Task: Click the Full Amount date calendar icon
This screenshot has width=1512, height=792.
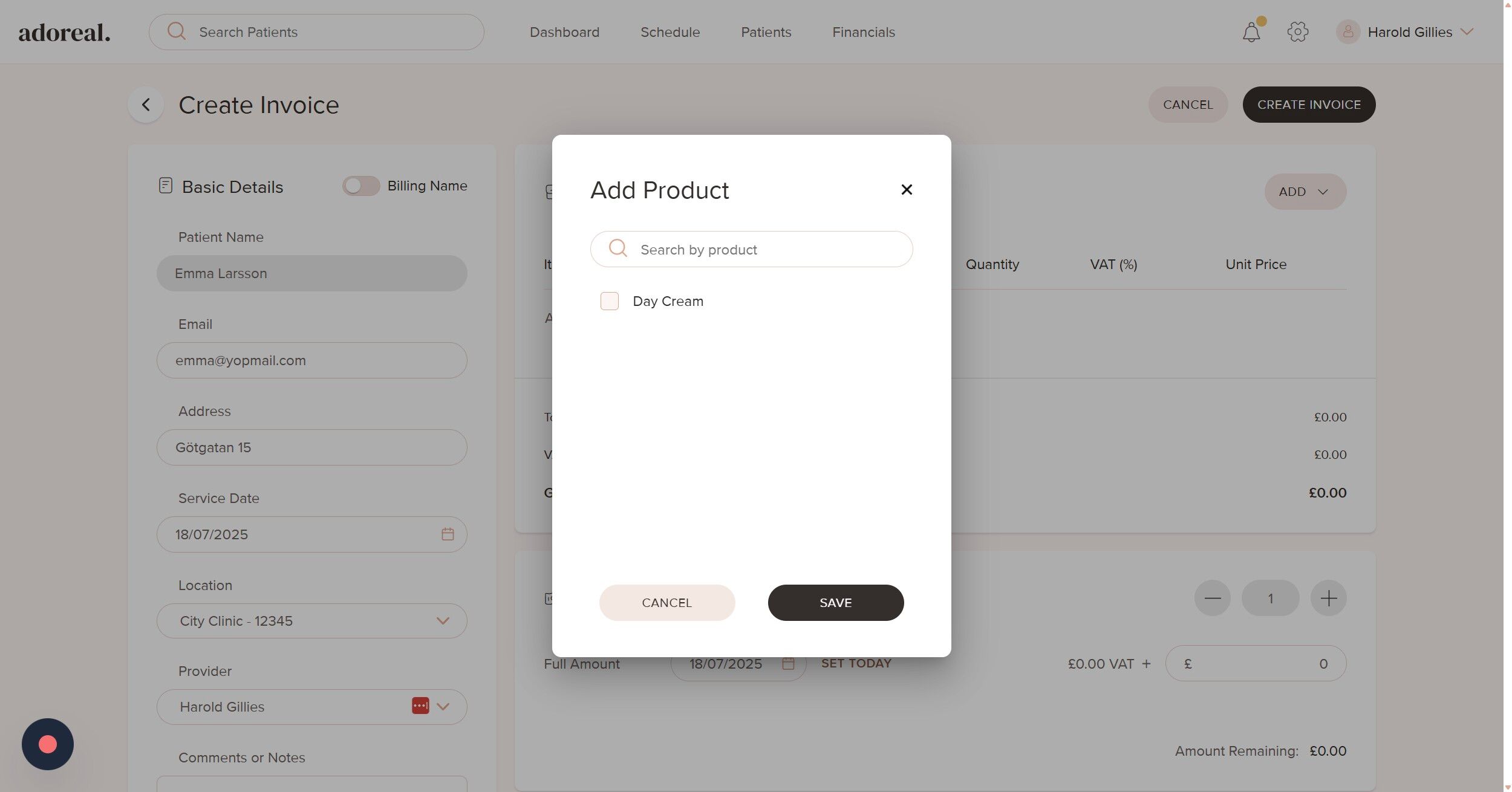Action: pos(788,664)
